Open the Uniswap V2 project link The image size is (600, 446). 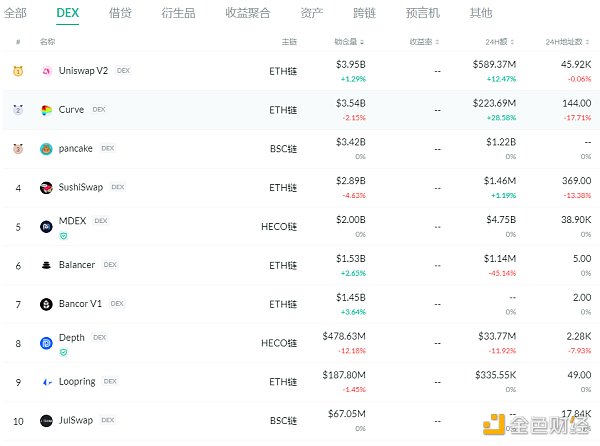click(83, 71)
